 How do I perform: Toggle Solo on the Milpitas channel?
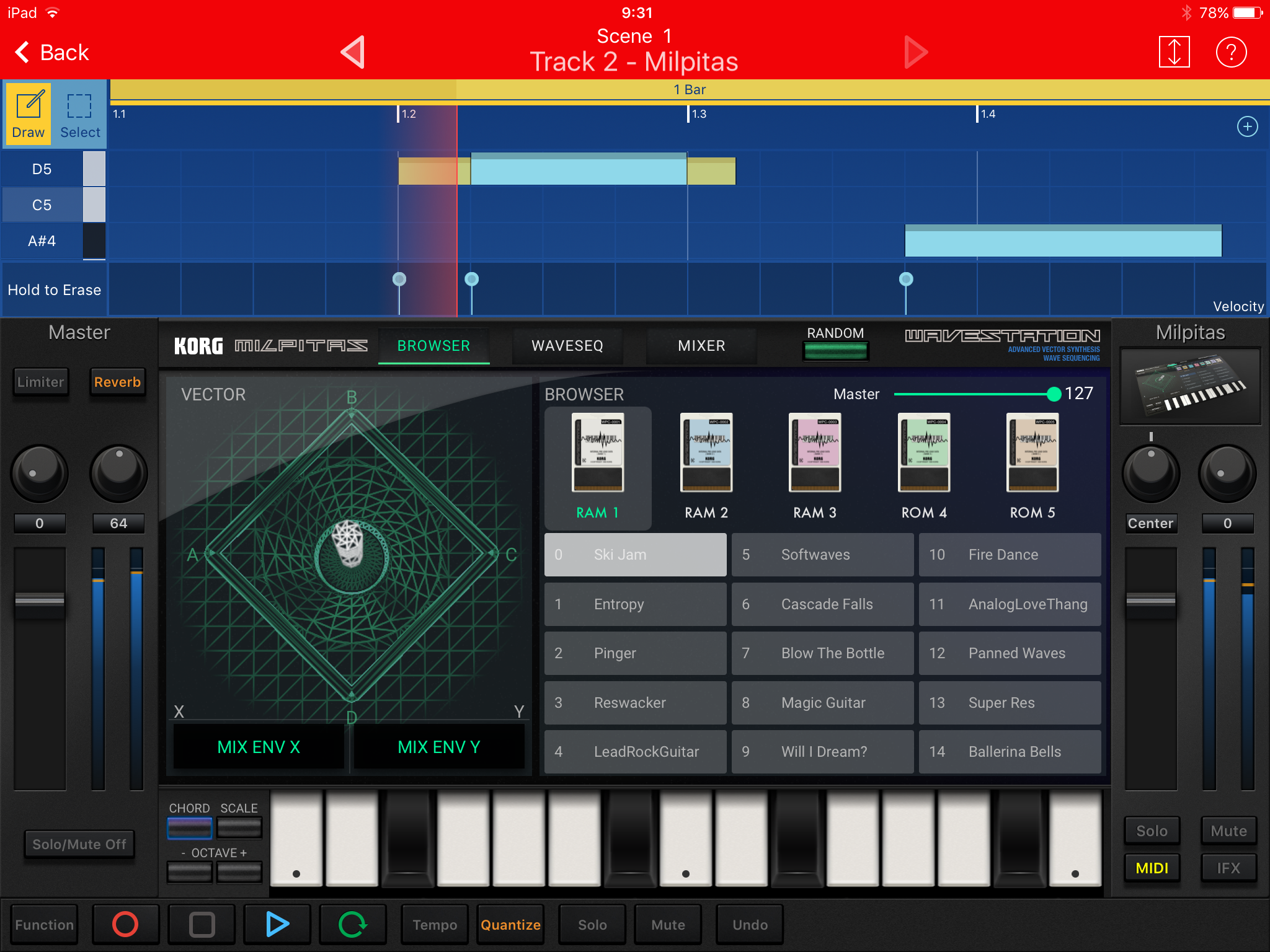pyautogui.click(x=1152, y=831)
